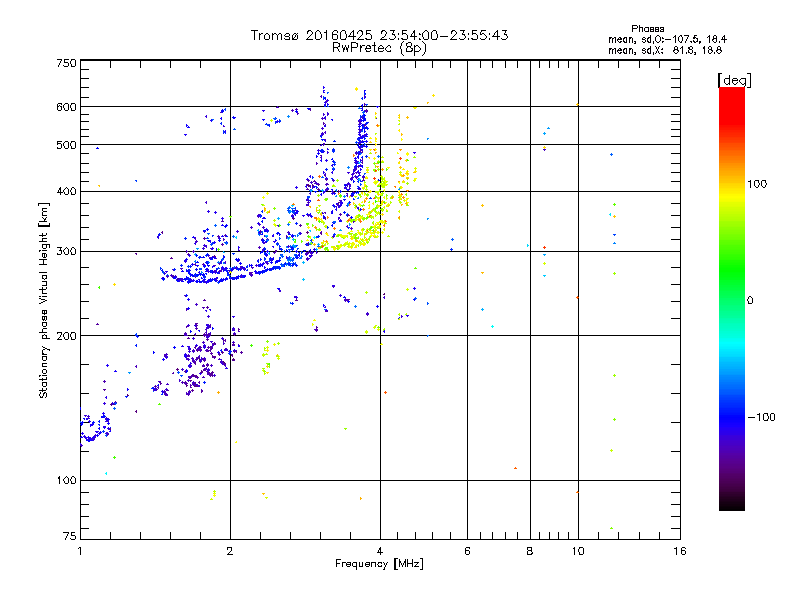Click the y-axis tick label '750'
The width and height of the screenshot is (800, 600).
click(x=66, y=63)
